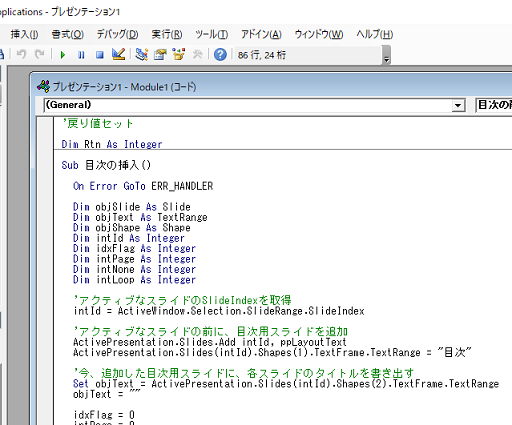Click comment about タイトルを書き出す

244,373
